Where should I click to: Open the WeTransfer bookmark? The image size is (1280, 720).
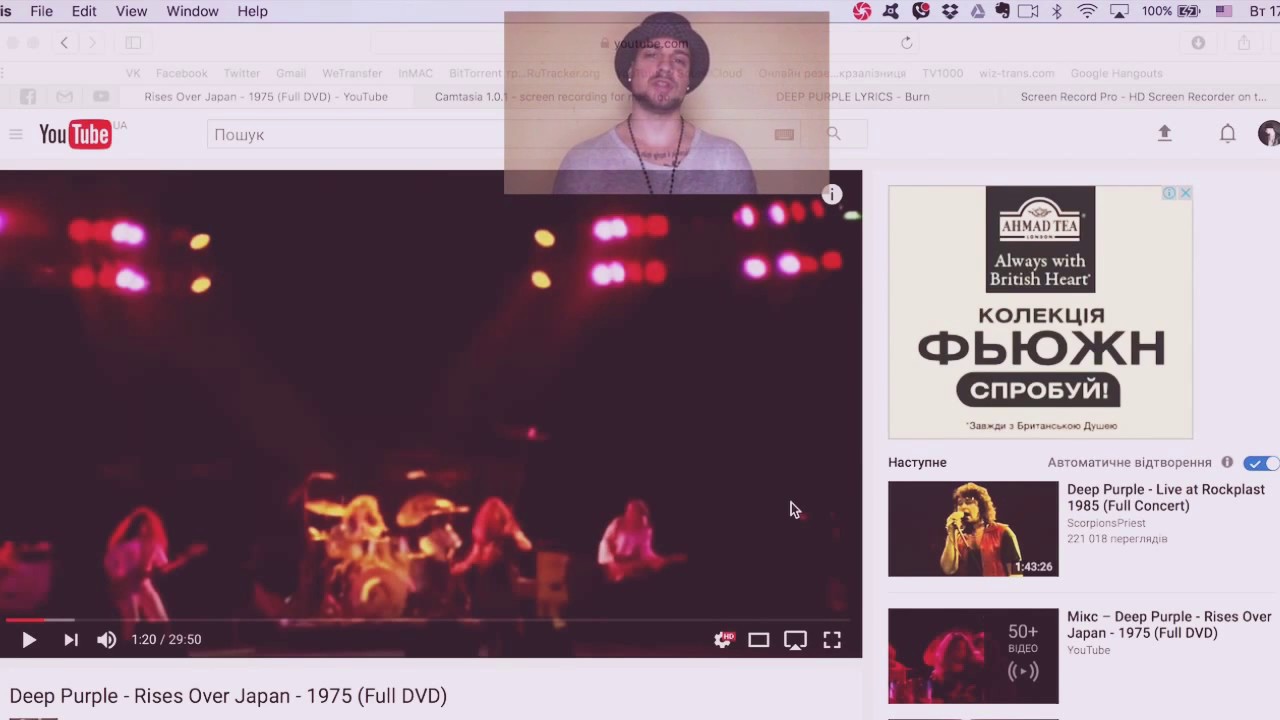[352, 73]
